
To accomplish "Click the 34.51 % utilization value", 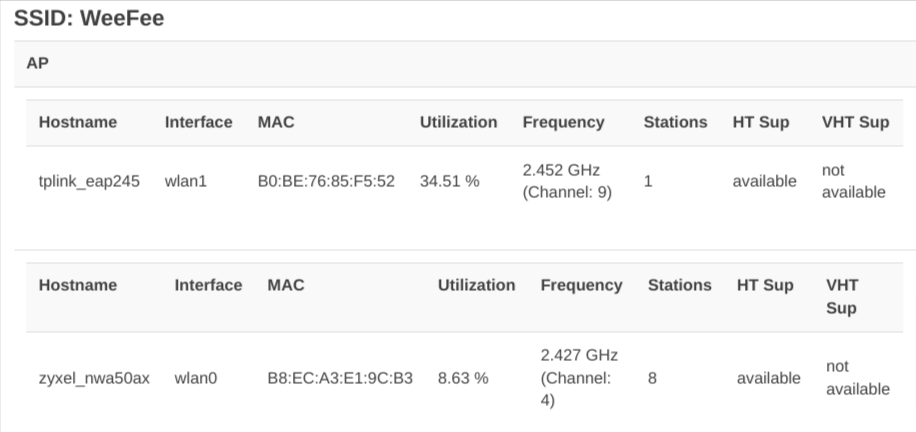I will tap(449, 181).
